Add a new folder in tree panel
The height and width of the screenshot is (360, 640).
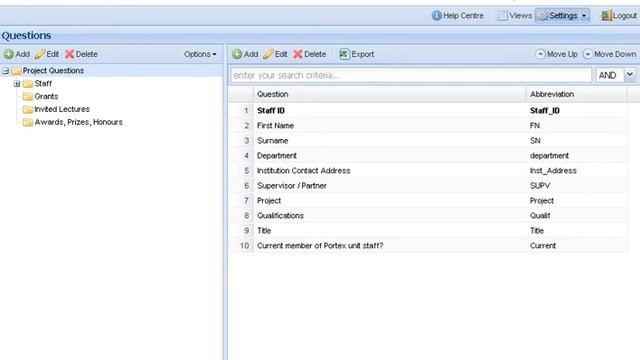pyautogui.click(x=17, y=54)
